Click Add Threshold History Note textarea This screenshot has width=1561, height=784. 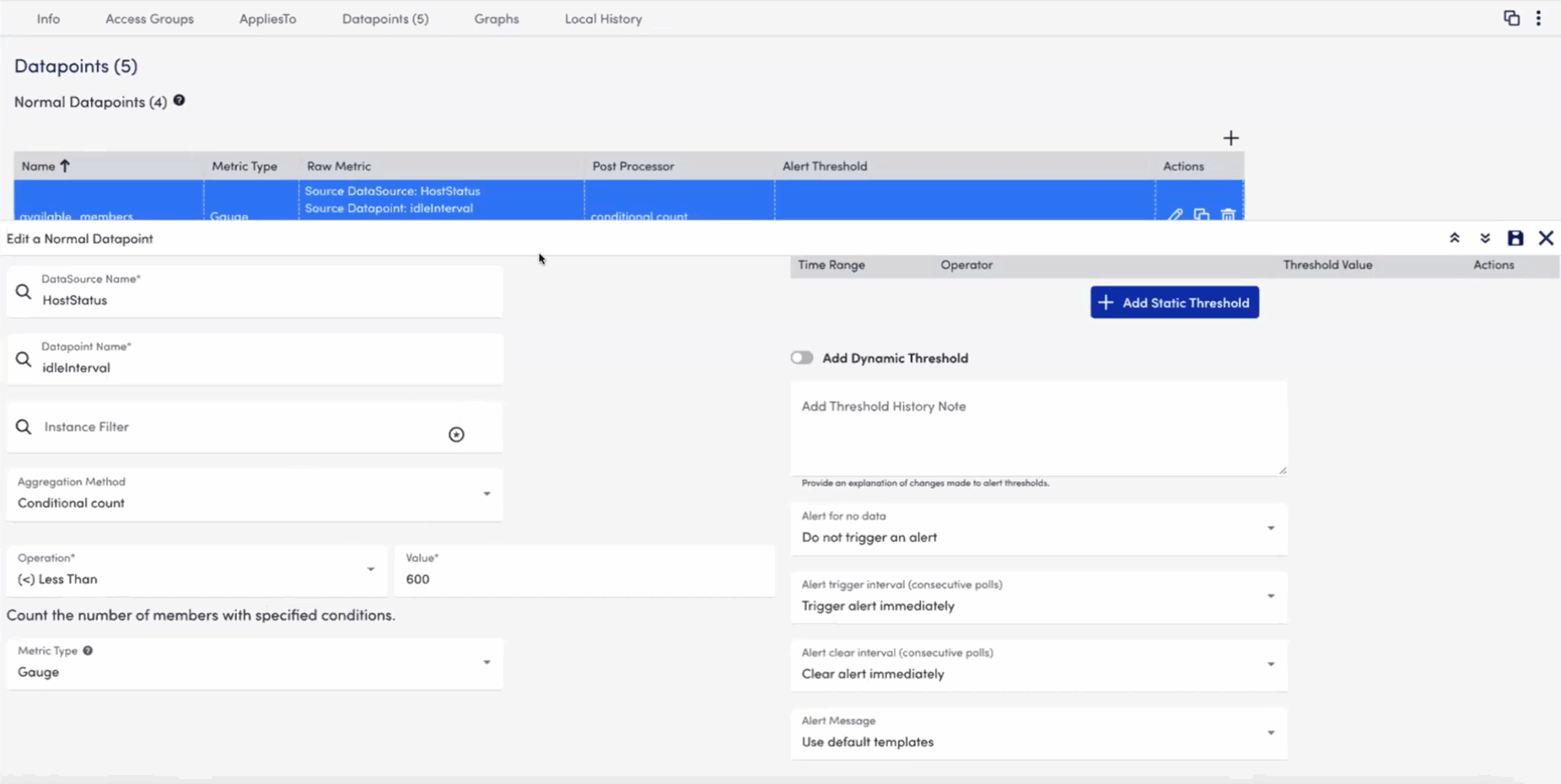(1038, 429)
